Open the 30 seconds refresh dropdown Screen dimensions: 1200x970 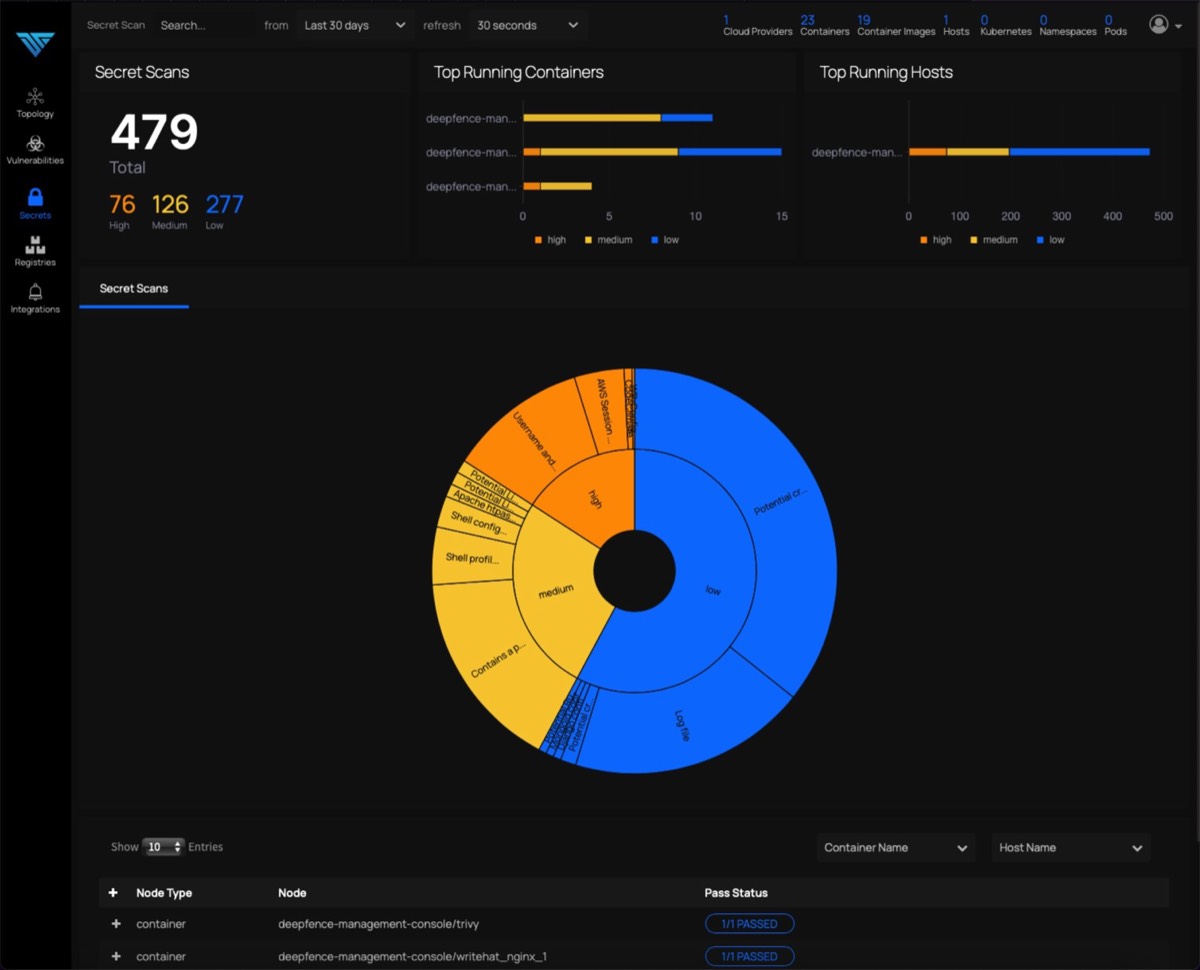click(527, 25)
